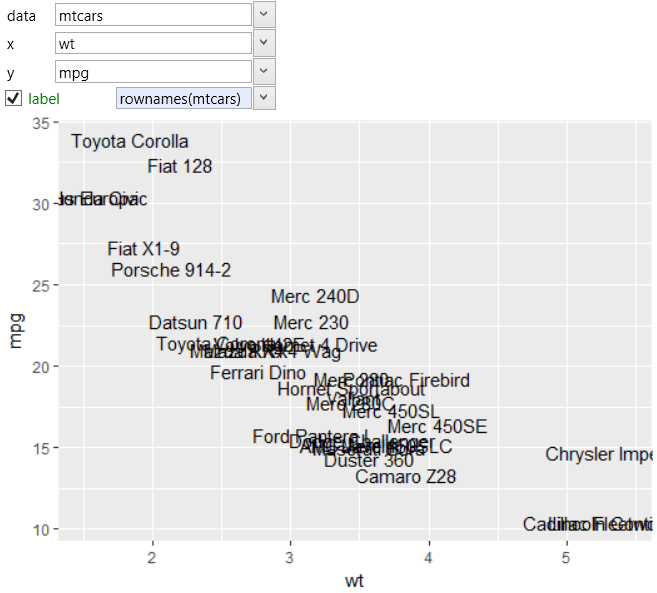The width and height of the screenshot is (657, 593).
Task: Click the mpg y-axis title
Action: [16, 331]
